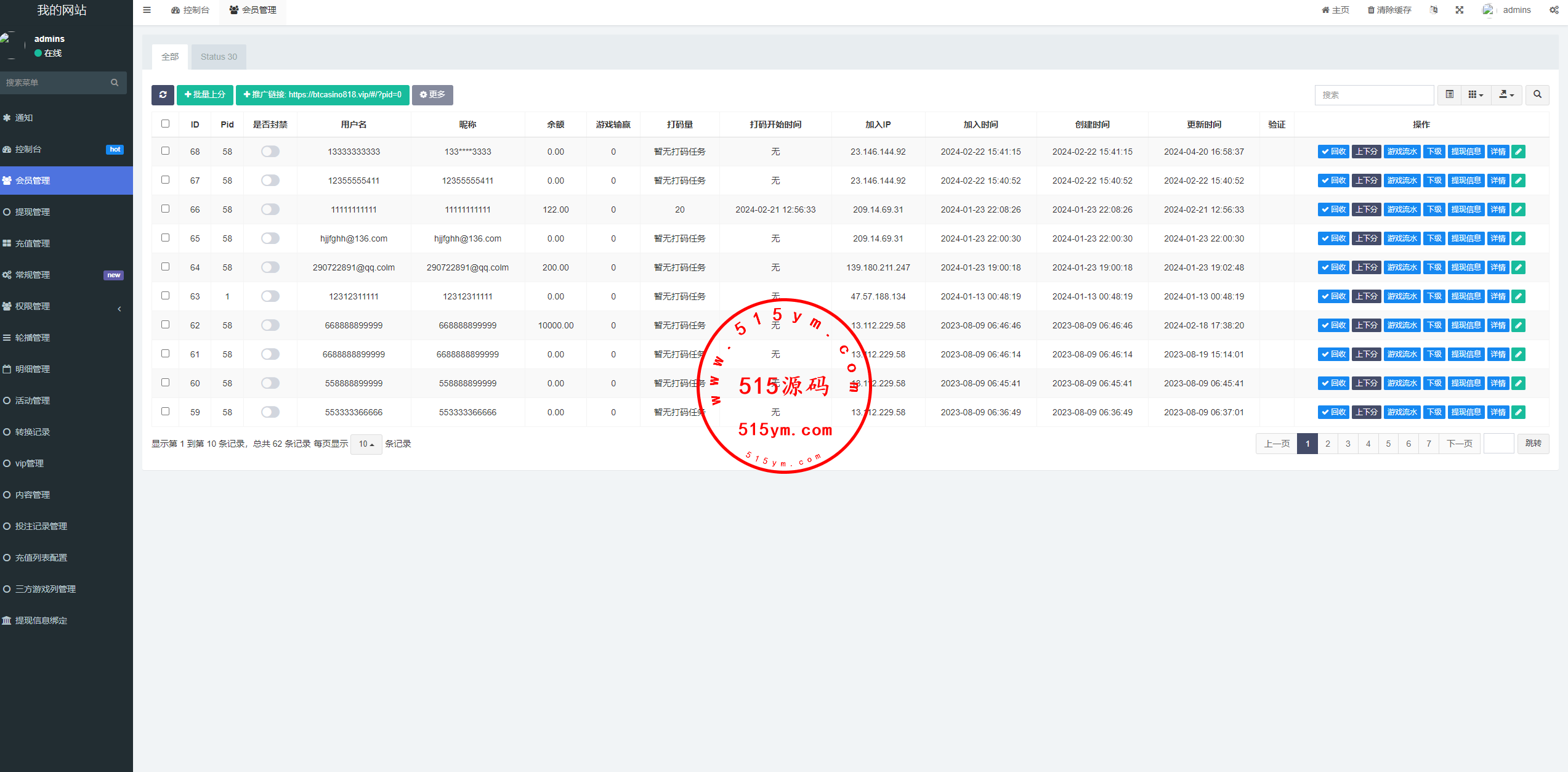Screen dimensions: 1568x772
Task: Open the rows-per-page 10 dropdown
Action: [366, 444]
